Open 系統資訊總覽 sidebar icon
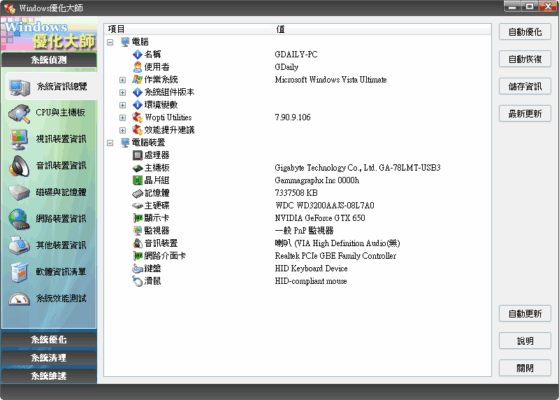 pyautogui.click(x=20, y=87)
